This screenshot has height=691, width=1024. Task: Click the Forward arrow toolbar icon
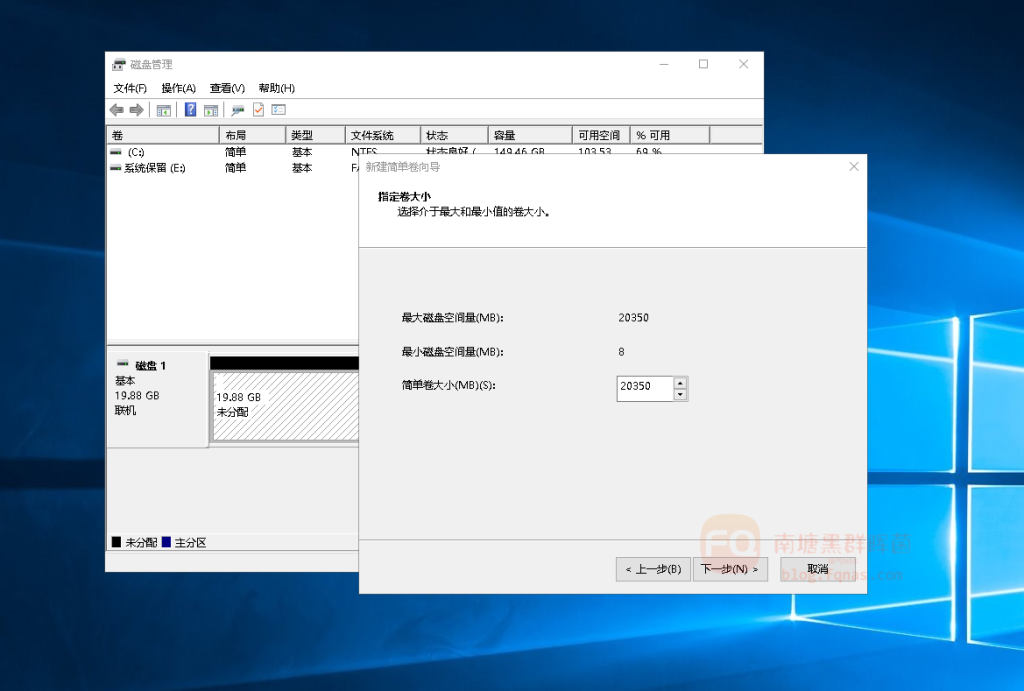(136, 110)
